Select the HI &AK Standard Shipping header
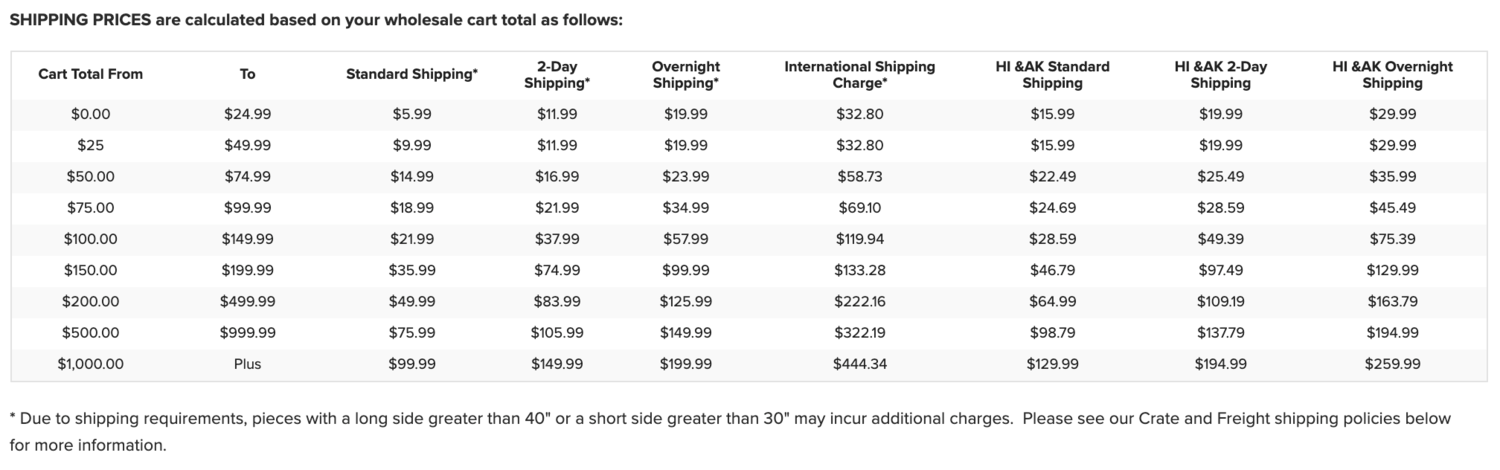This screenshot has height=470, width=1500. tap(1052, 75)
